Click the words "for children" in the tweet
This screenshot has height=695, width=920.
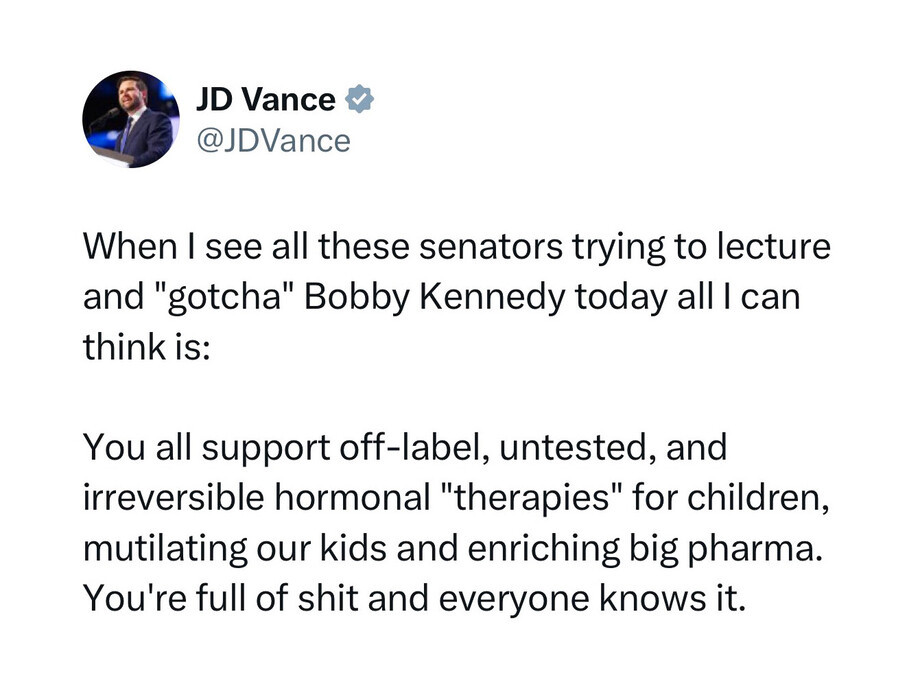click(731, 497)
